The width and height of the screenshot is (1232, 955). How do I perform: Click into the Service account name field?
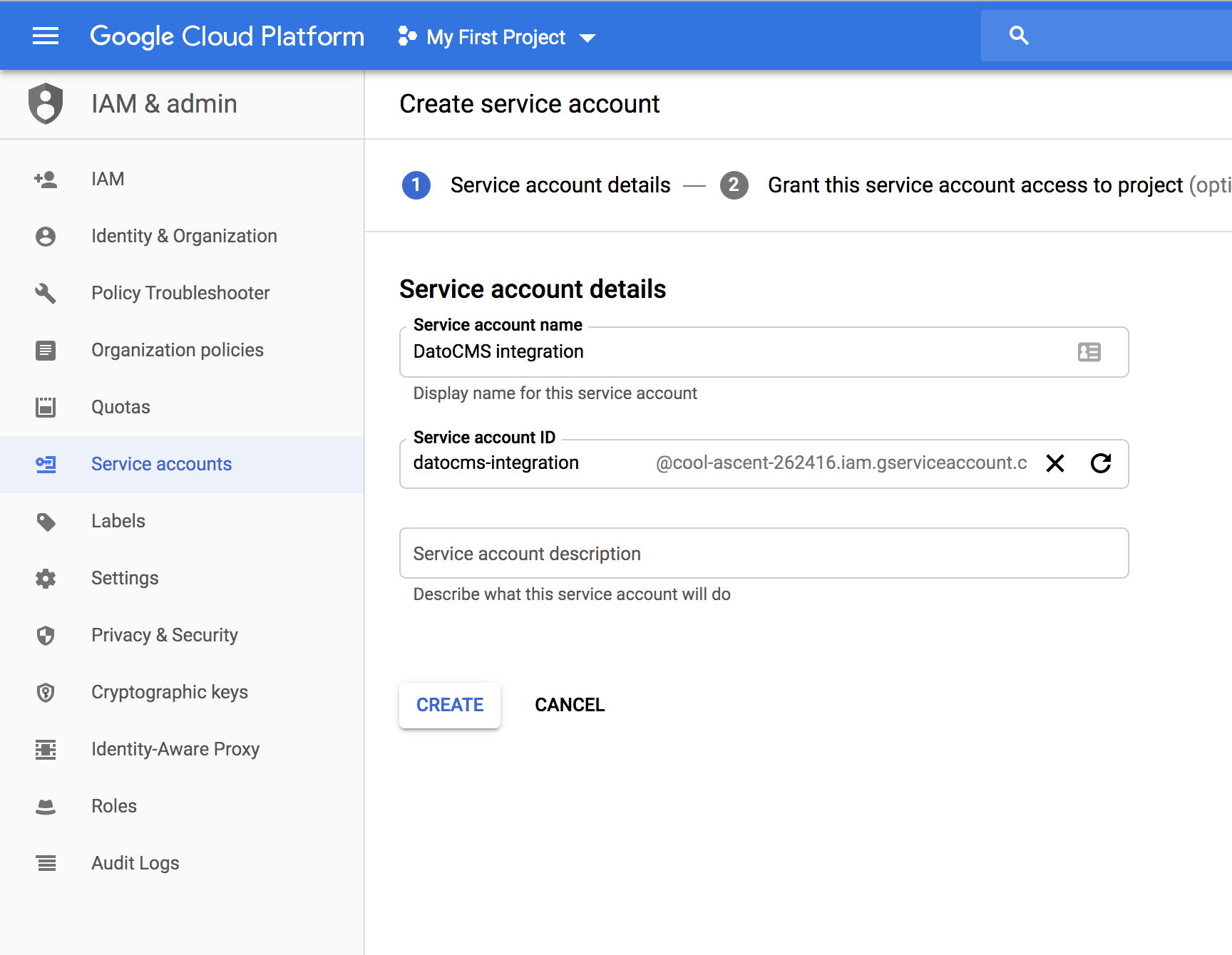[x=734, y=352]
